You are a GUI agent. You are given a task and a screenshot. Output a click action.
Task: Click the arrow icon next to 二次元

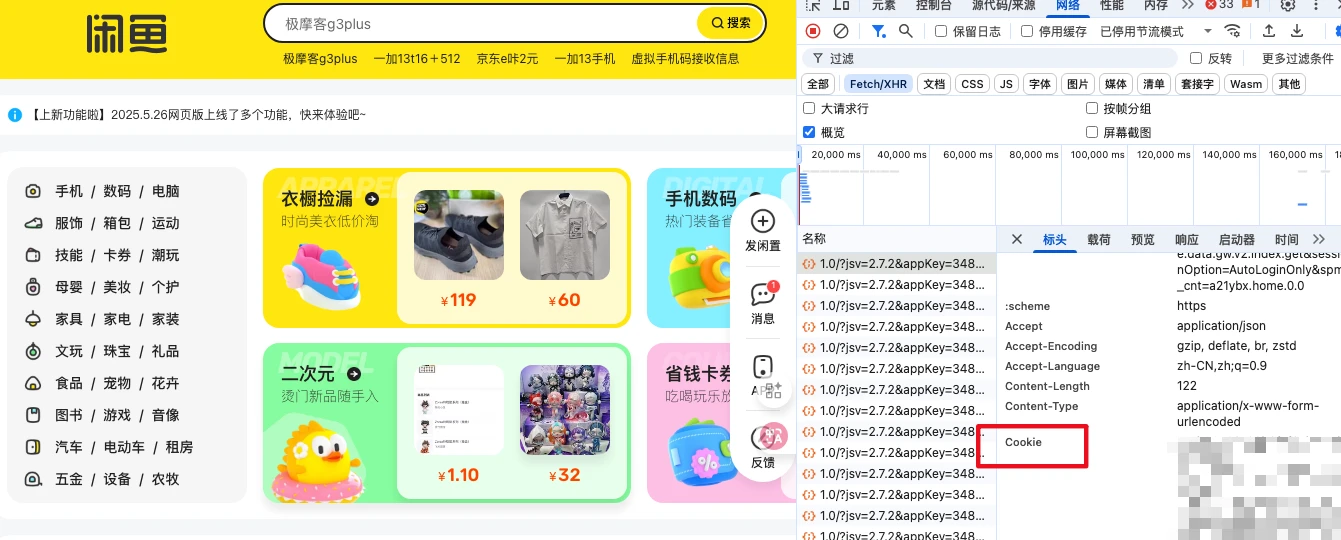tap(354, 374)
